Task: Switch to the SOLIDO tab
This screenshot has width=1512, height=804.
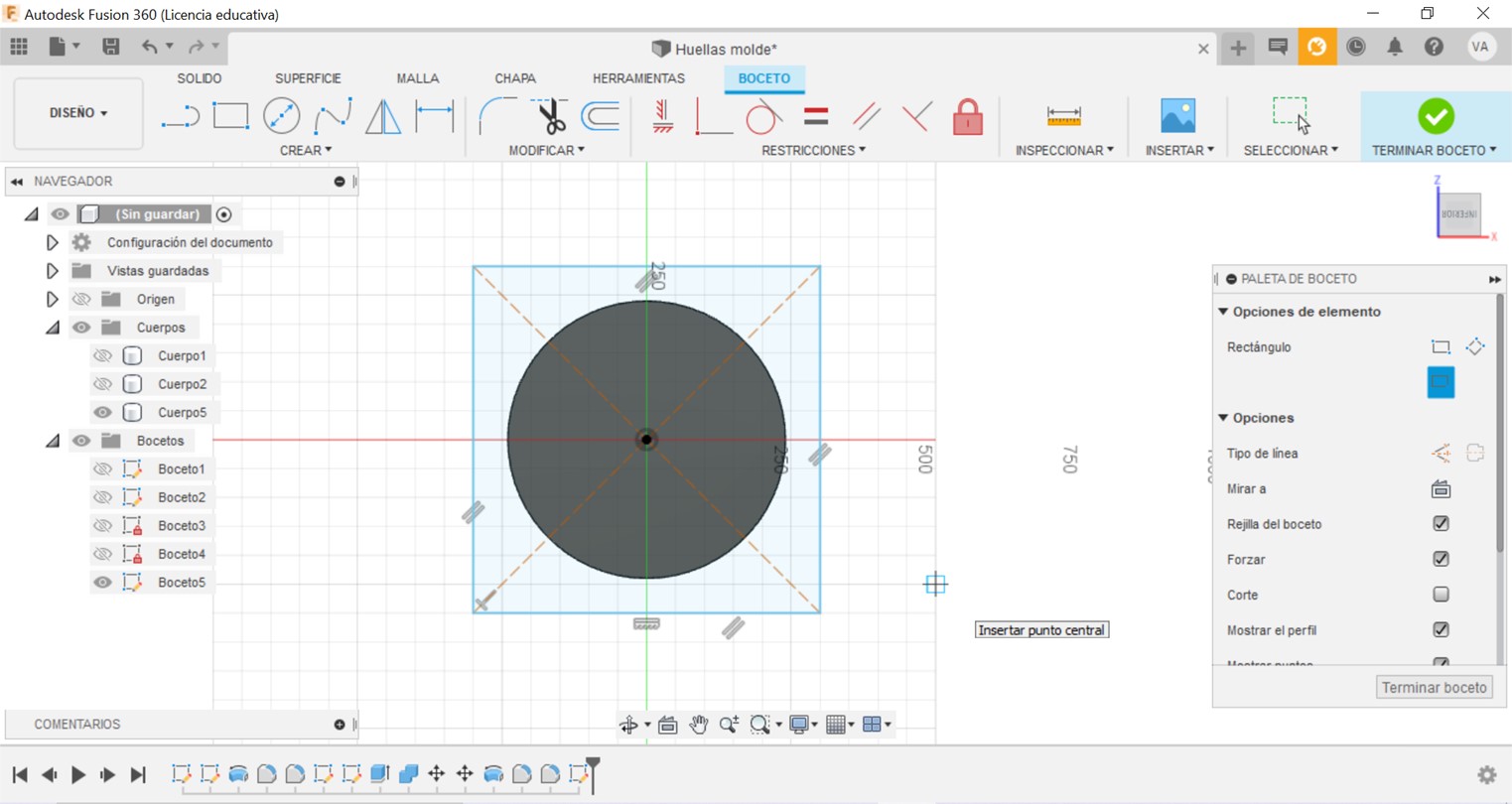Action: click(199, 78)
